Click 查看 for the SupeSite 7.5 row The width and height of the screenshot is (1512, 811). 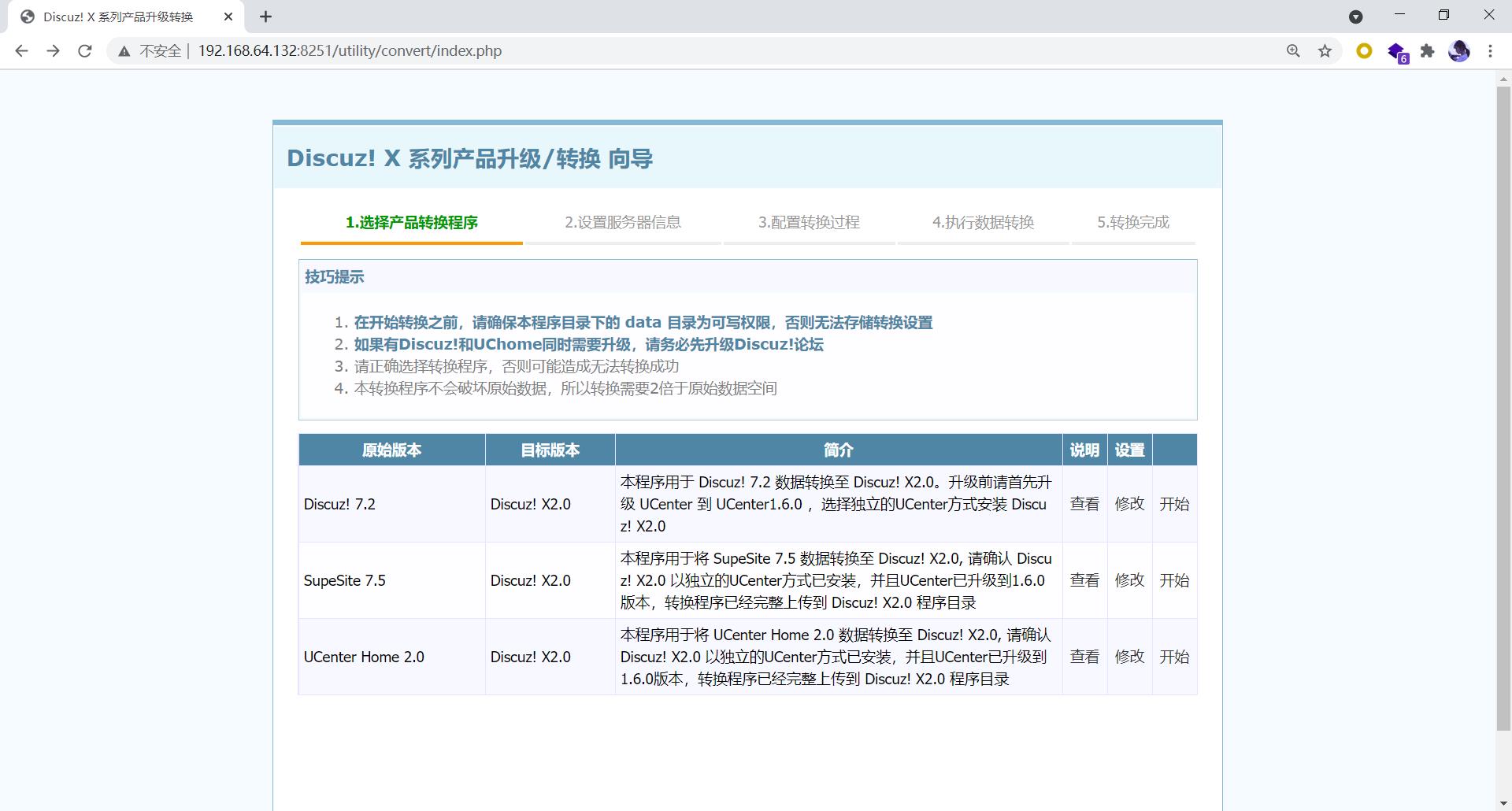coord(1084,580)
